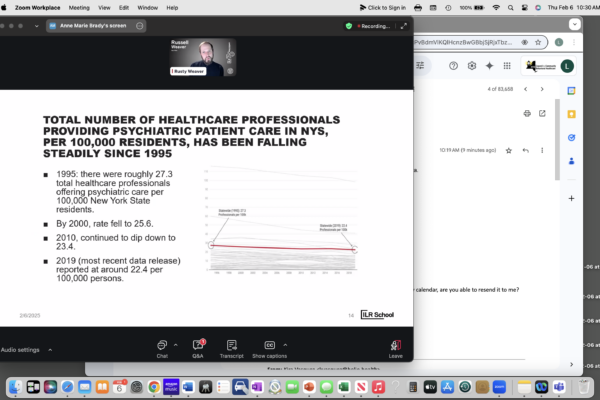Open Gmail support help icon
The image size is (600, 400).
452,66
